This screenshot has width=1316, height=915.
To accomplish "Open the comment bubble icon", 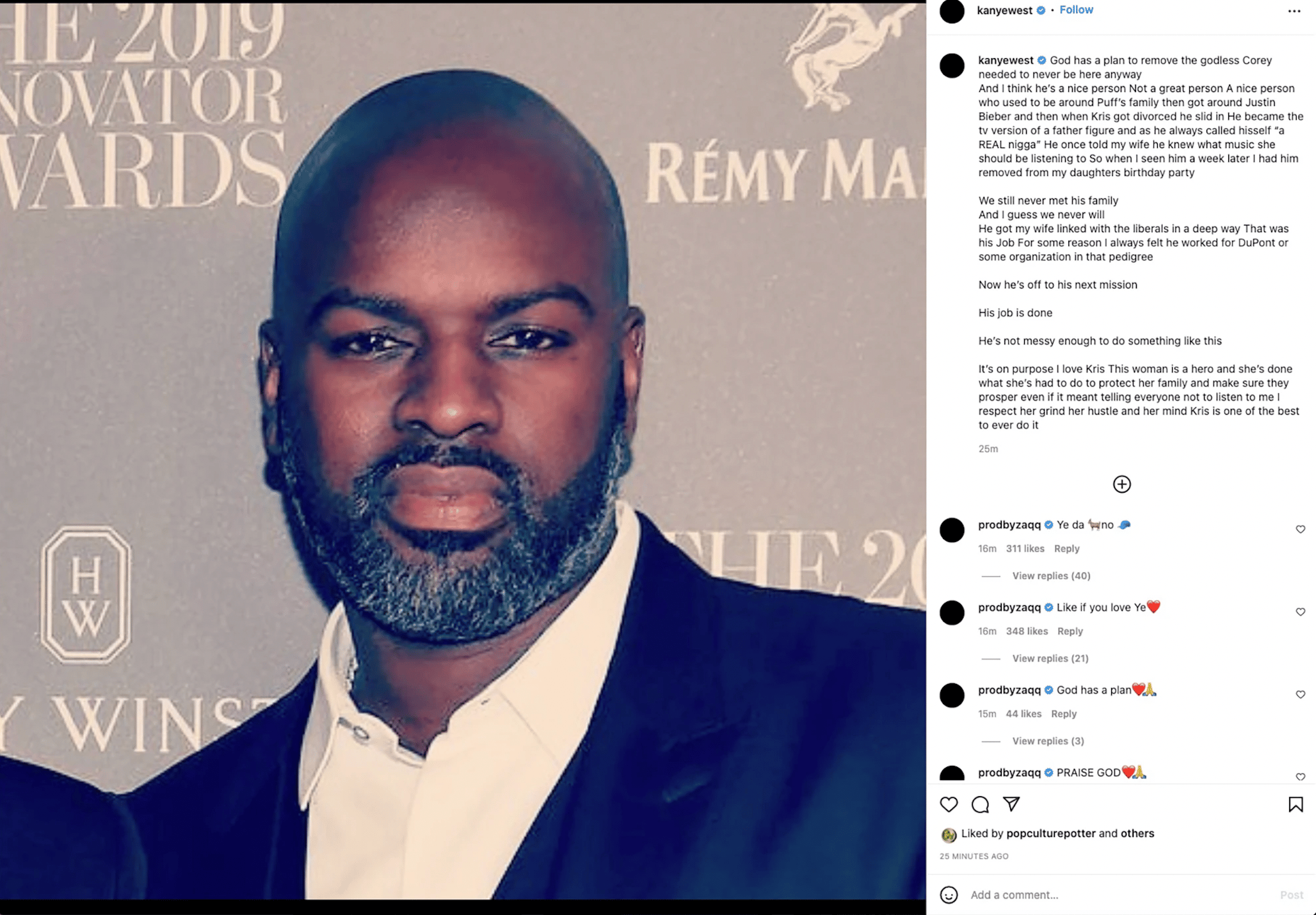I will click(x=980, y=804).
